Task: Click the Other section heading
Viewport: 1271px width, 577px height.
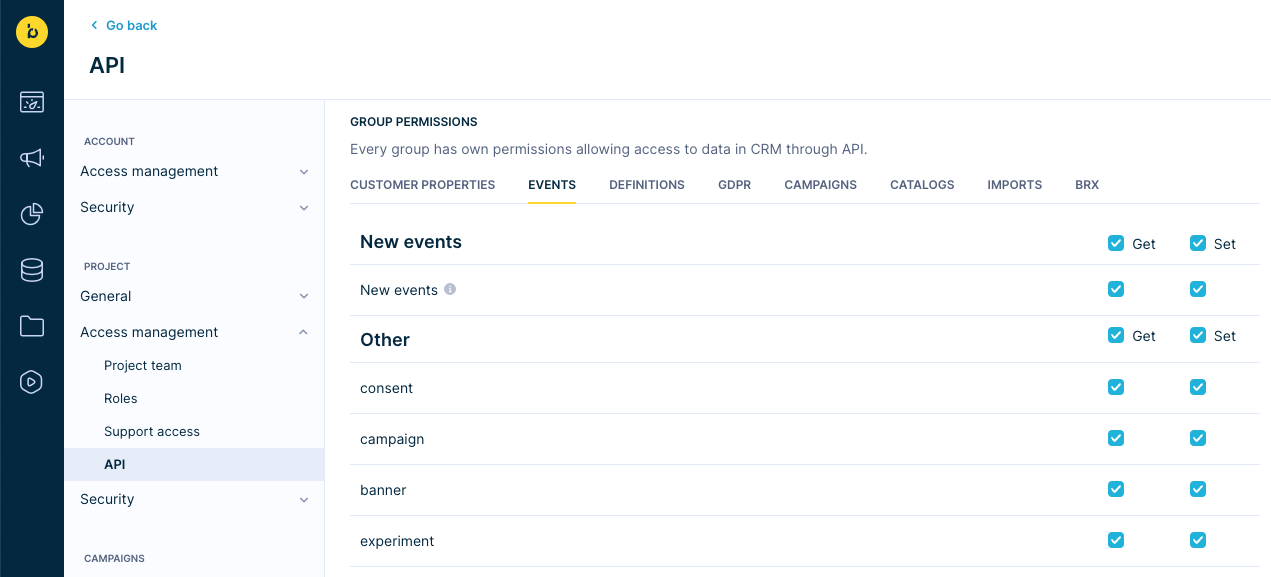Action: coord(385,340)
